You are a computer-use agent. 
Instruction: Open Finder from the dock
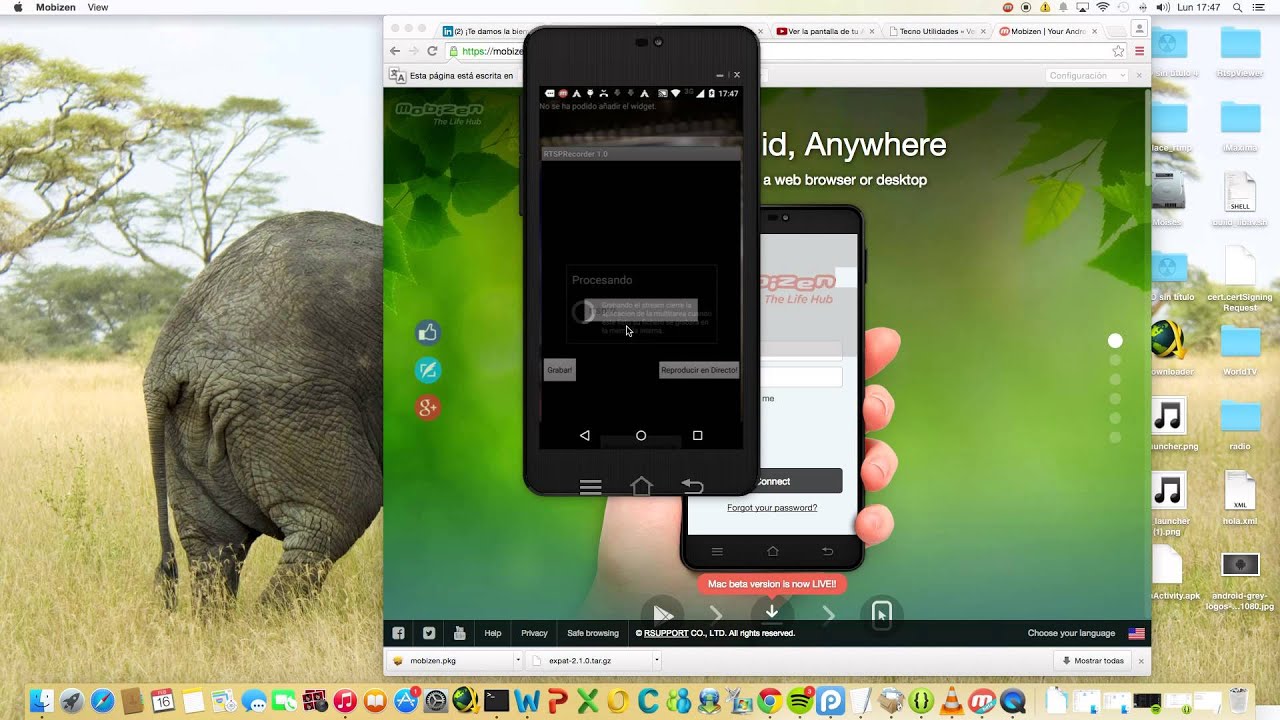click(x=42, y=701)
